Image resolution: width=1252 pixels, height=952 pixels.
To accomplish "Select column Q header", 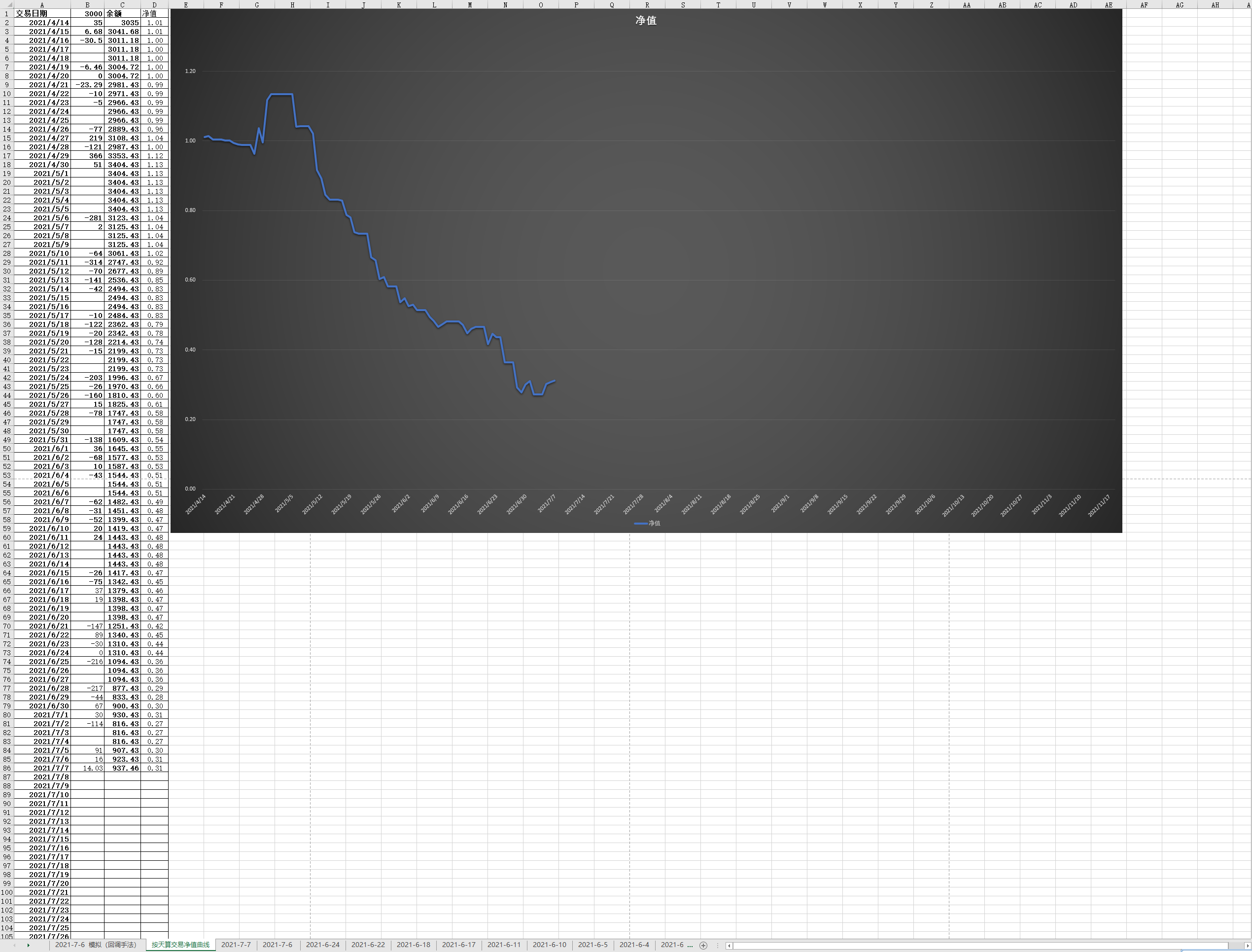I will 612,4.
